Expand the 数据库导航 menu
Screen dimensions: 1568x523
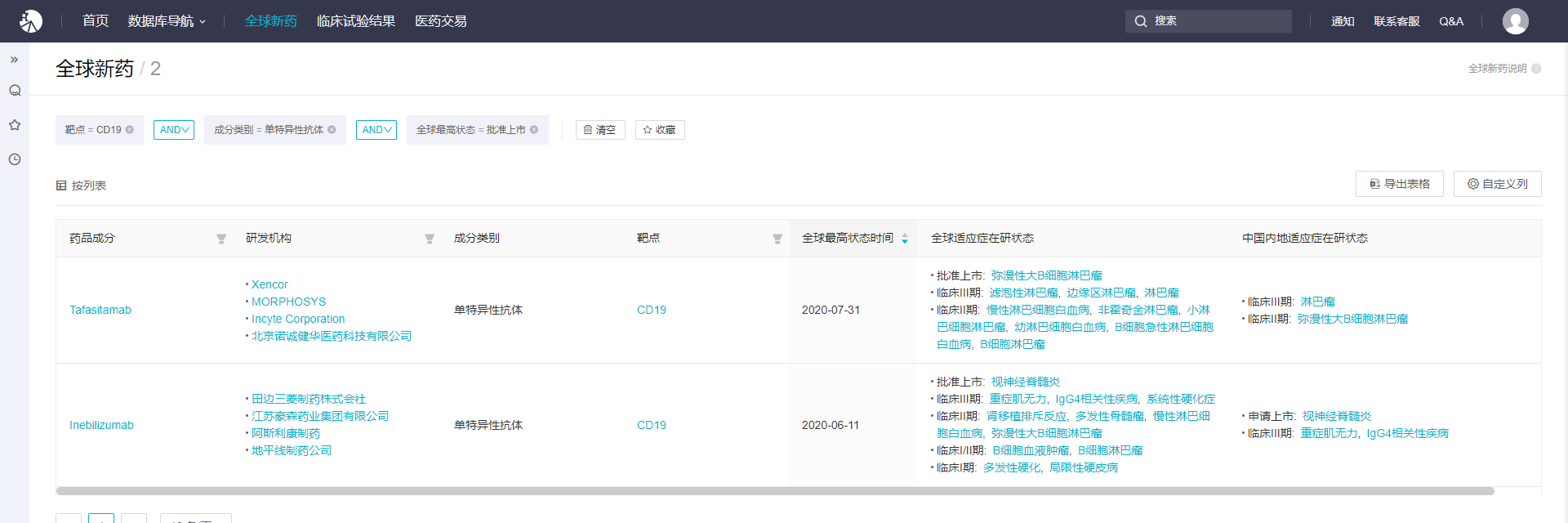167,21
